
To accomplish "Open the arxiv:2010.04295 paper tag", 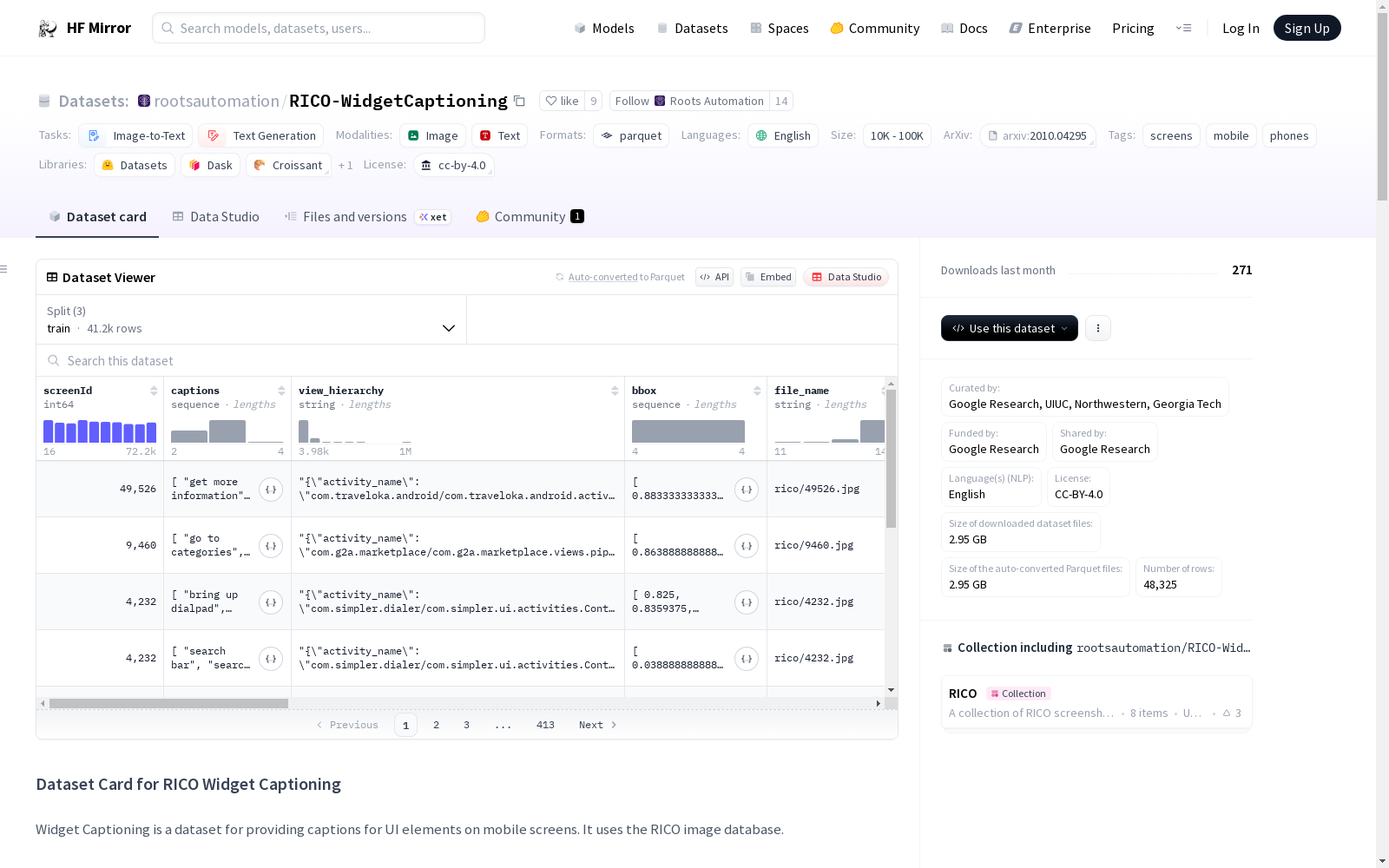I will (1037, 135).
